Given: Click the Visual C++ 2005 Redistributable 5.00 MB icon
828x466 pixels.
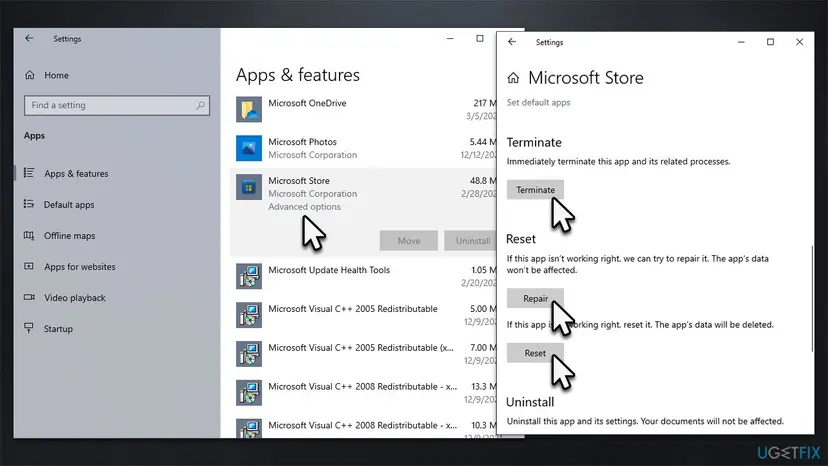Looking at the screenshot, I should coord(249,315).
